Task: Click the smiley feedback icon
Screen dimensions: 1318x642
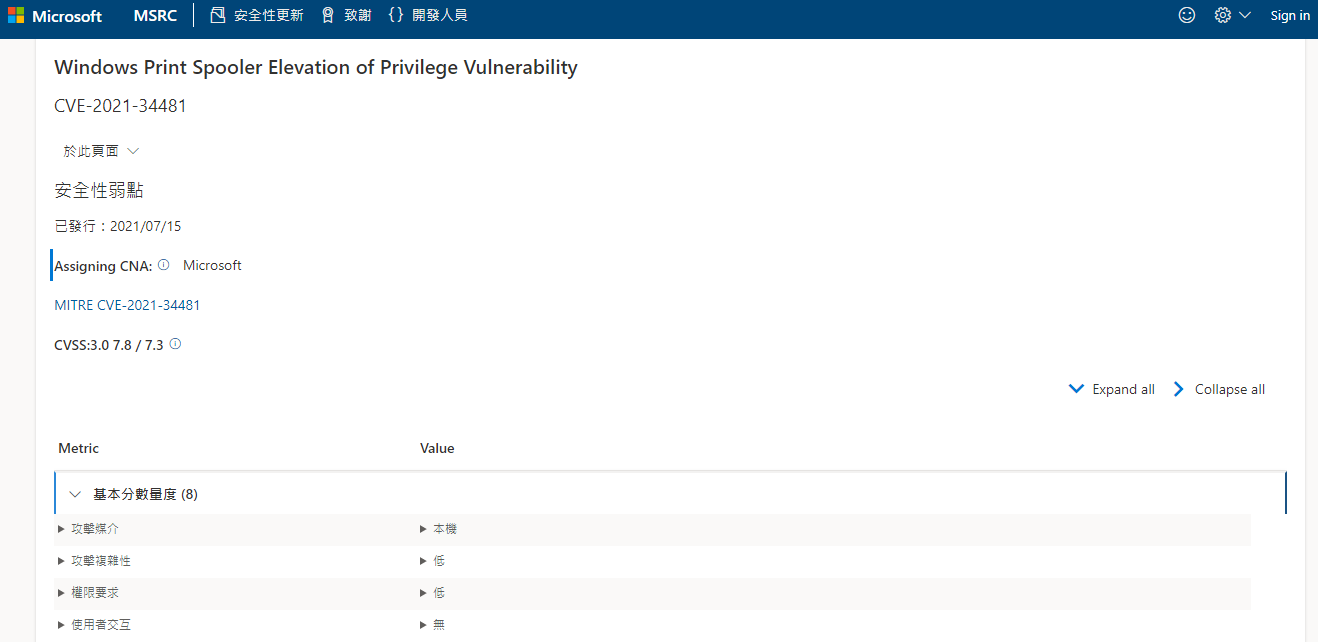Action: [x=1187, y=15]
